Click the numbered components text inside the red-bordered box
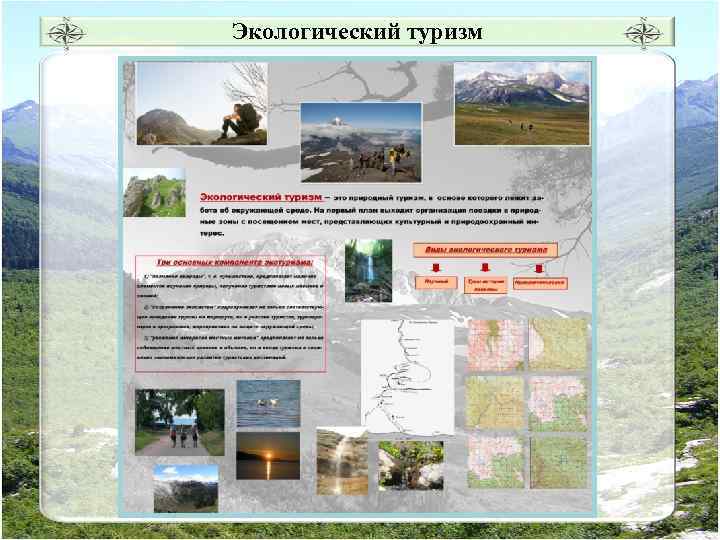 pyautogui.click(x=231, y=317)
